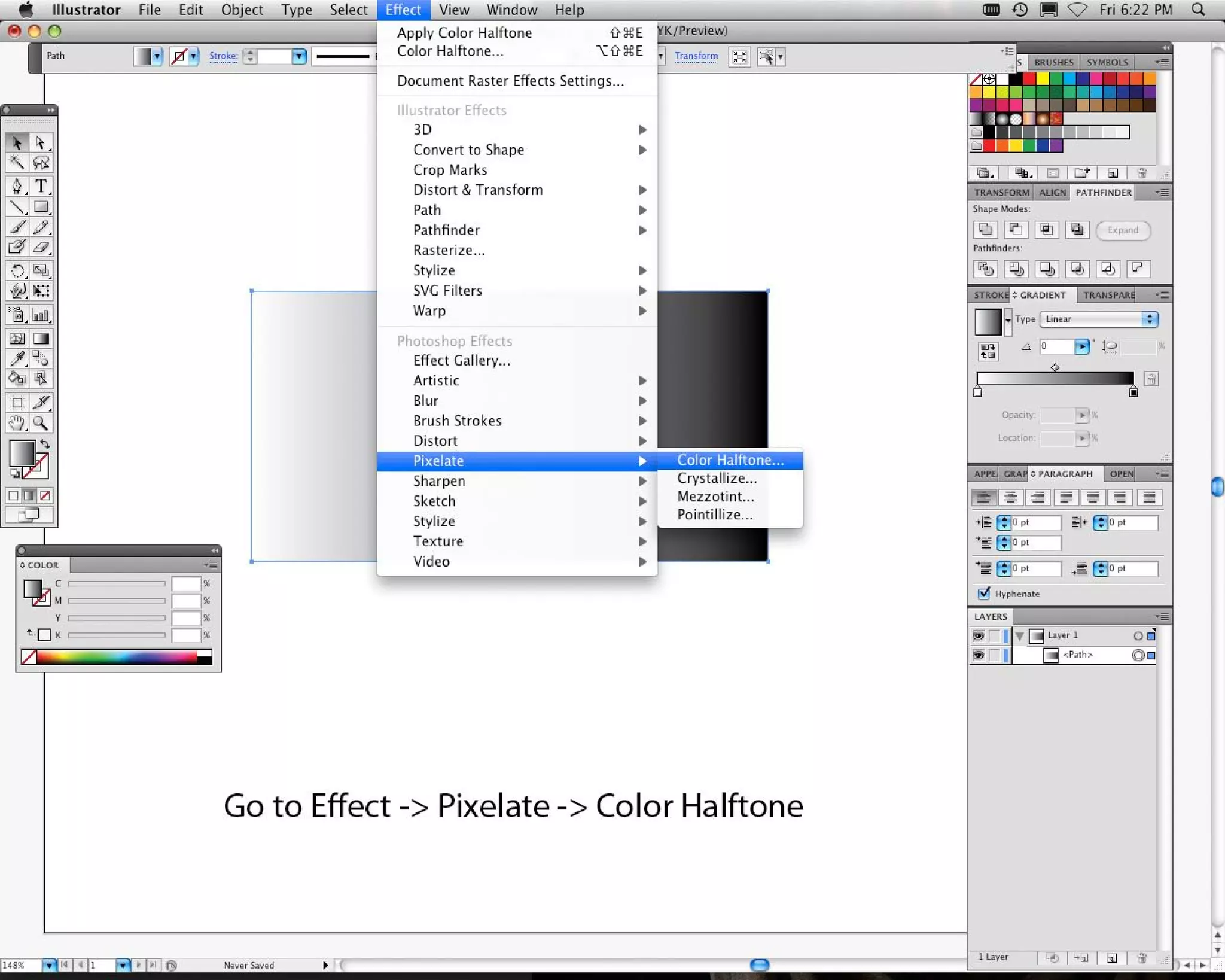Hide Layer 1 using its eye icon
The image size is (1225, 980).
pos(979,635)
